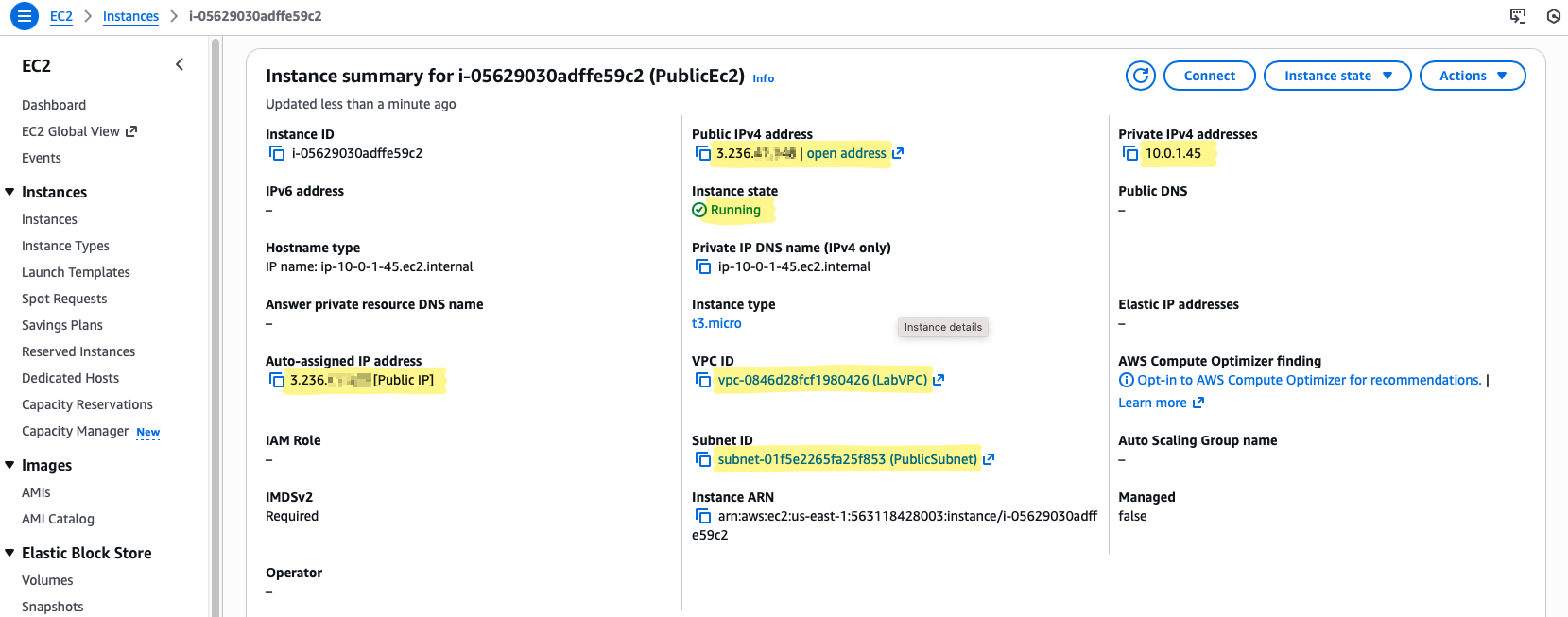This screenshot has height=617, width=1568.
Task: Copy the Private IPv4 address 10.0.1.45
Action: pos(1130,153)
